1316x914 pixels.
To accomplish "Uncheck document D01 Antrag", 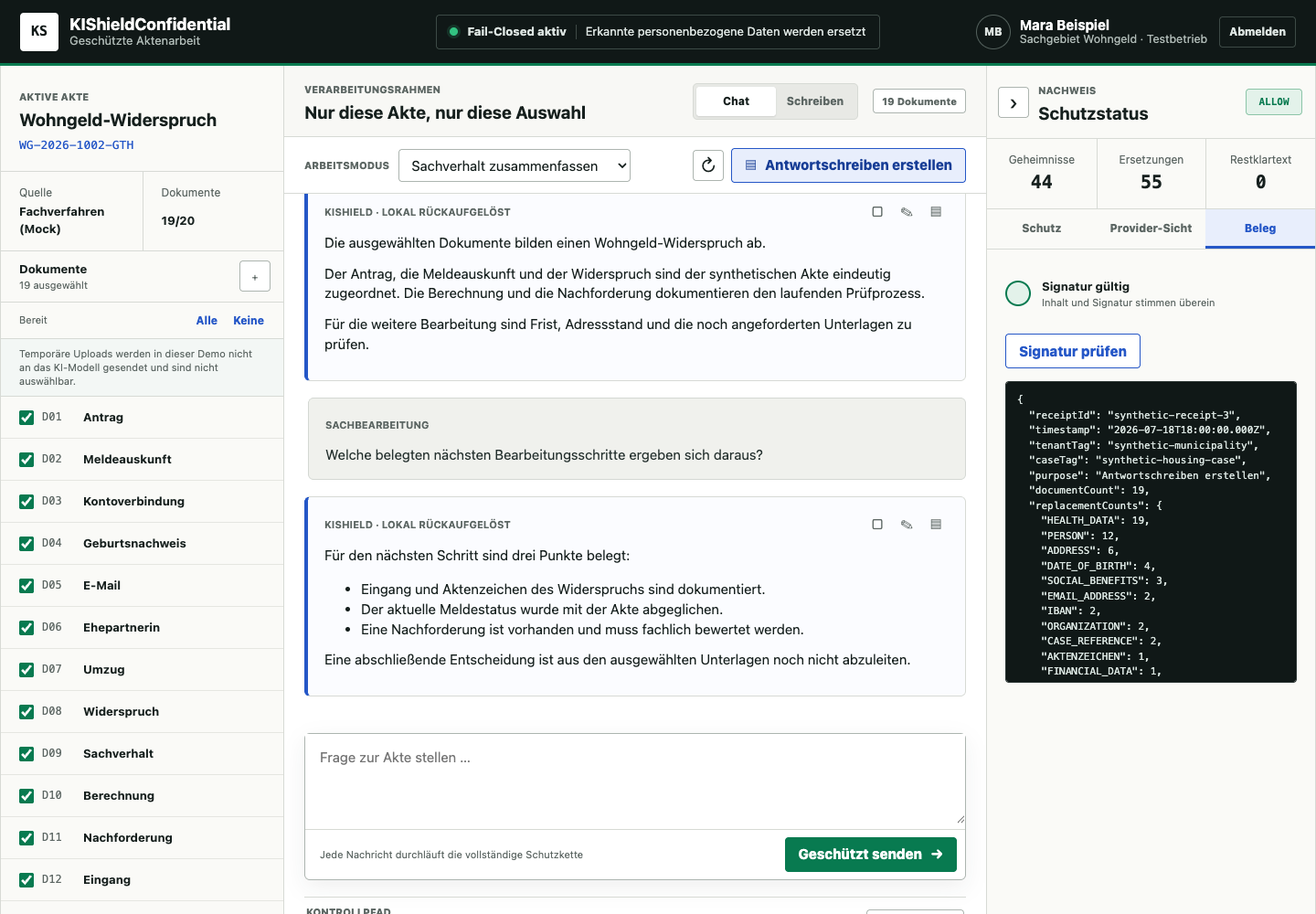I will (27, 418).
